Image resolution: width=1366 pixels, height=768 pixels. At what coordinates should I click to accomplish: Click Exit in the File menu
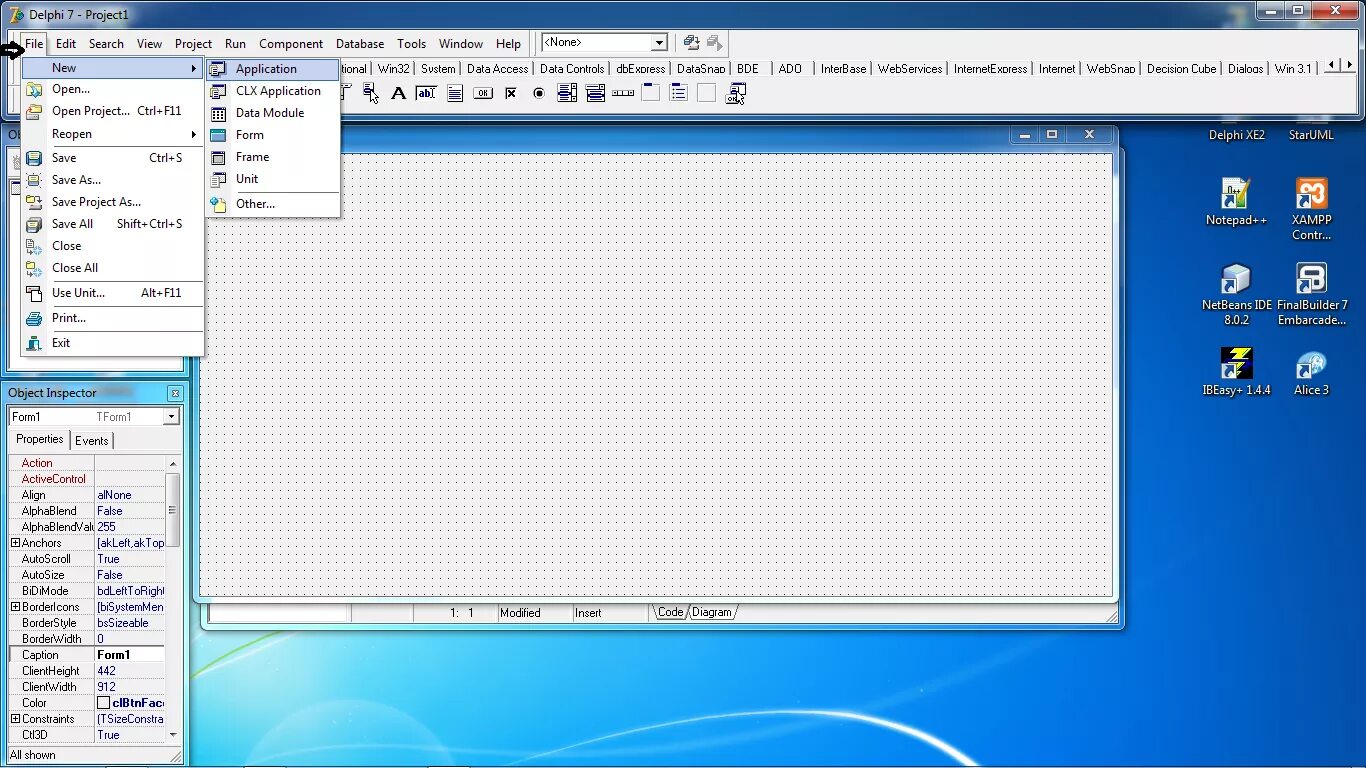[113, 343]
